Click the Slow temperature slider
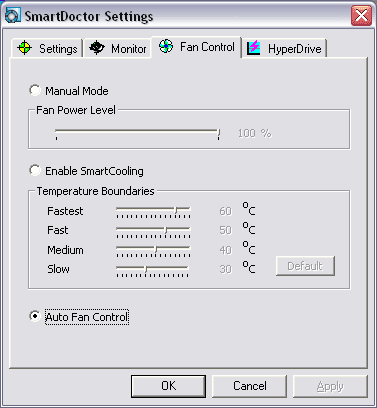 (x=152, y=271)
